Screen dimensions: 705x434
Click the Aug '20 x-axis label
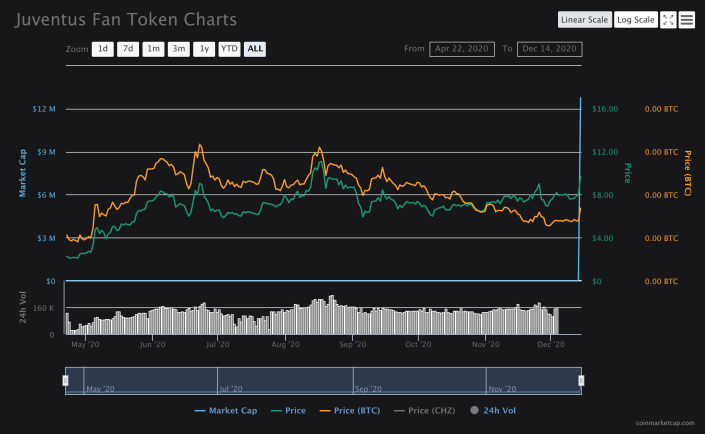pos(286,345)
